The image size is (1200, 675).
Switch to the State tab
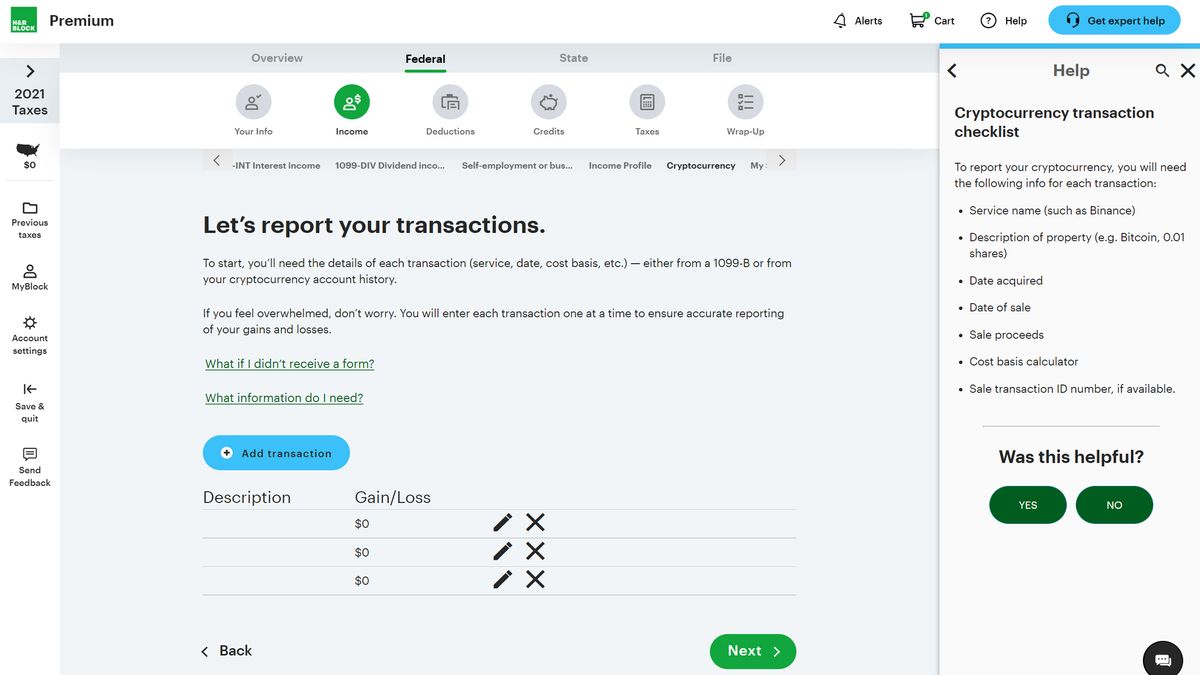573,57
